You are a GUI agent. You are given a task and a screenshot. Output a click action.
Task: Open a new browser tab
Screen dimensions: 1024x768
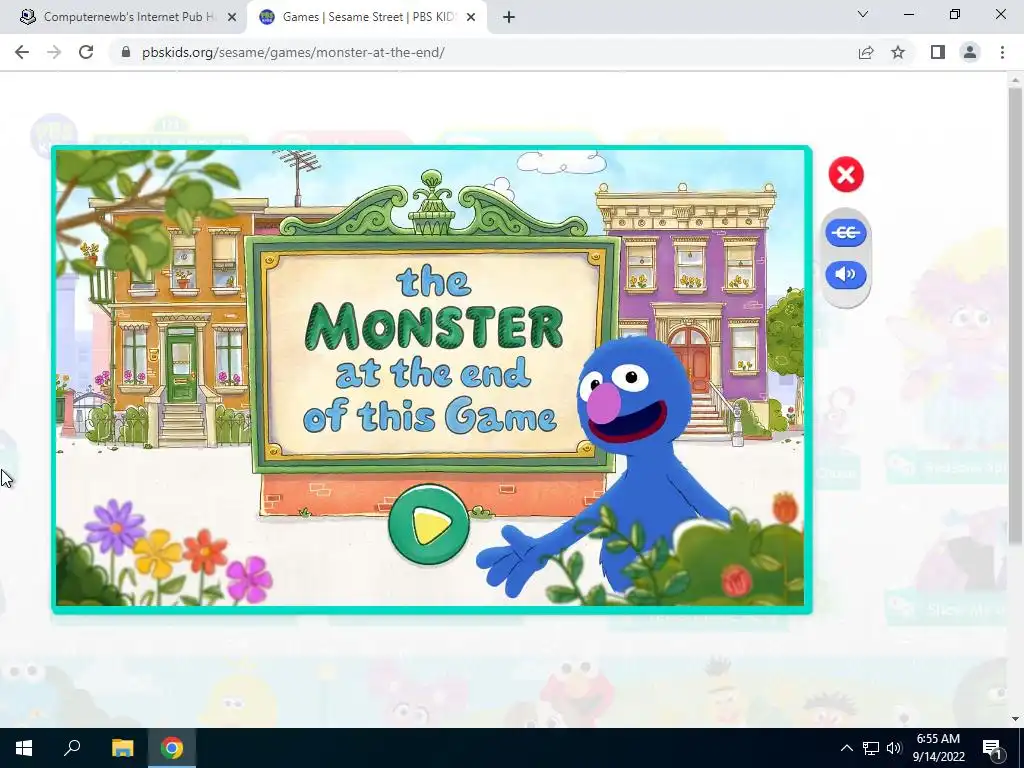tap(509, 17)
